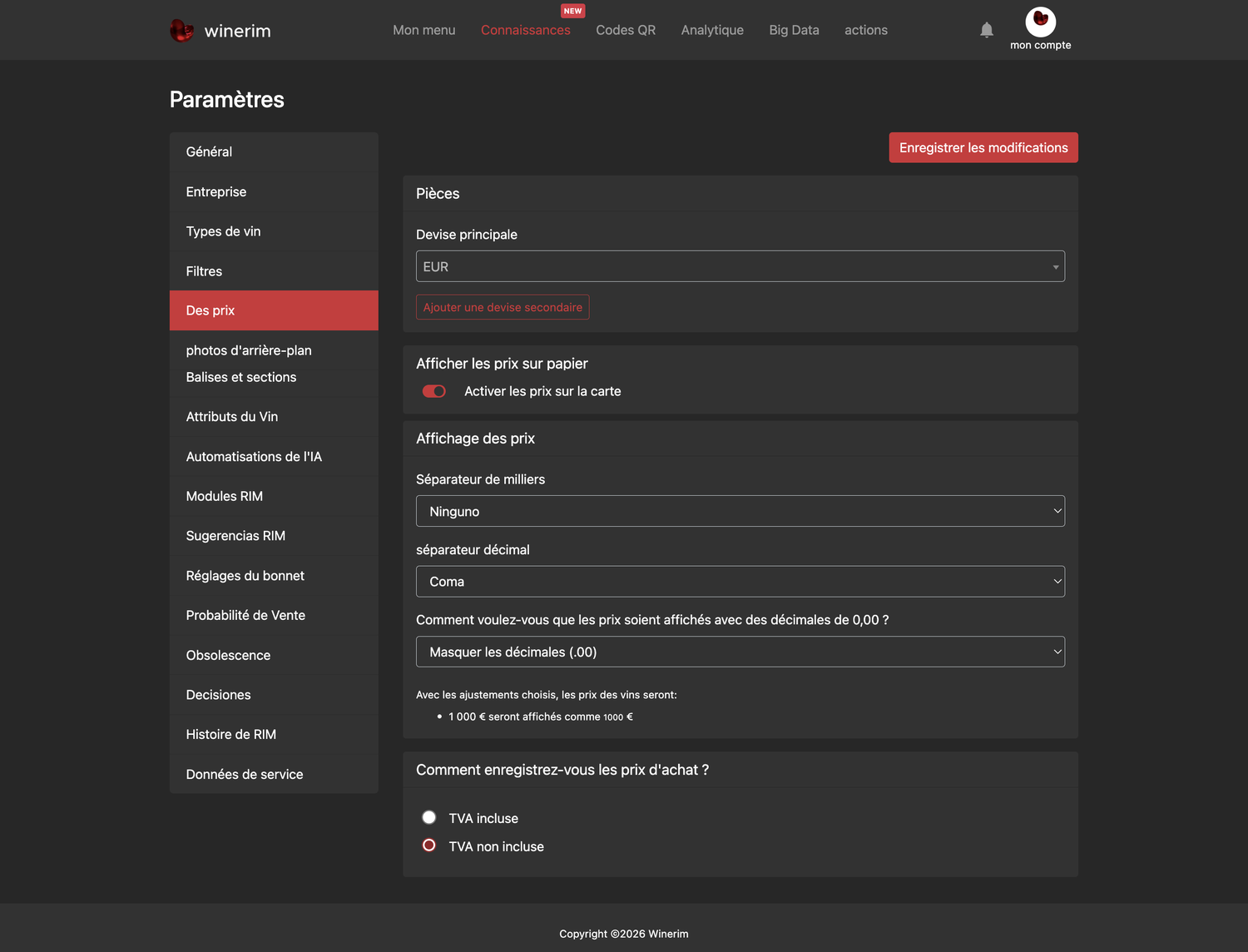
Task: Click Enregistrer les modifications button
Action: 983,147
